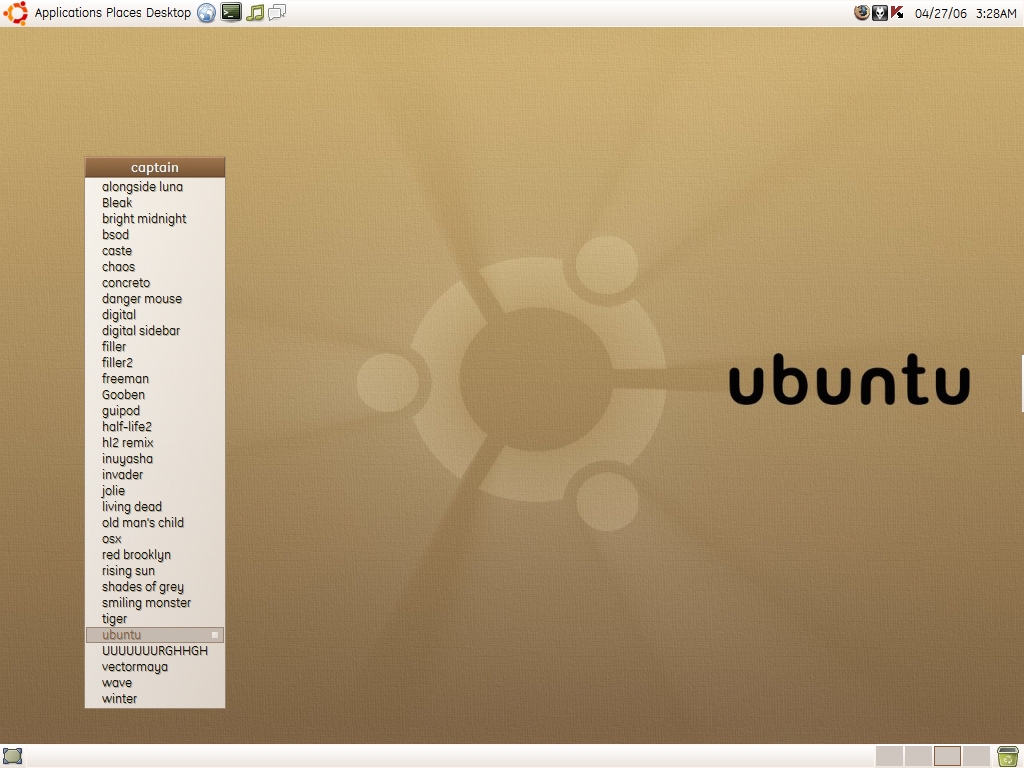
Task: Choose the 'alongside luna' entry
Action: (155, 187)
